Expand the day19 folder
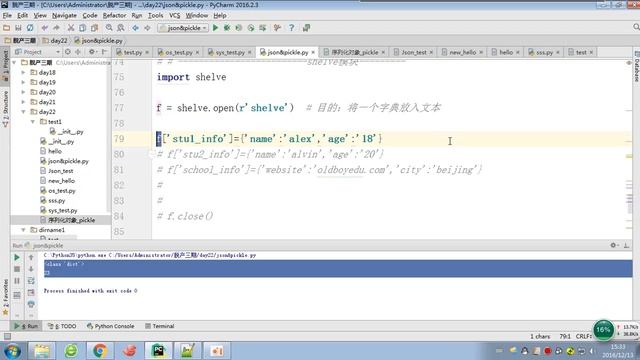This screenshot has width=640, height=360. 23,82
